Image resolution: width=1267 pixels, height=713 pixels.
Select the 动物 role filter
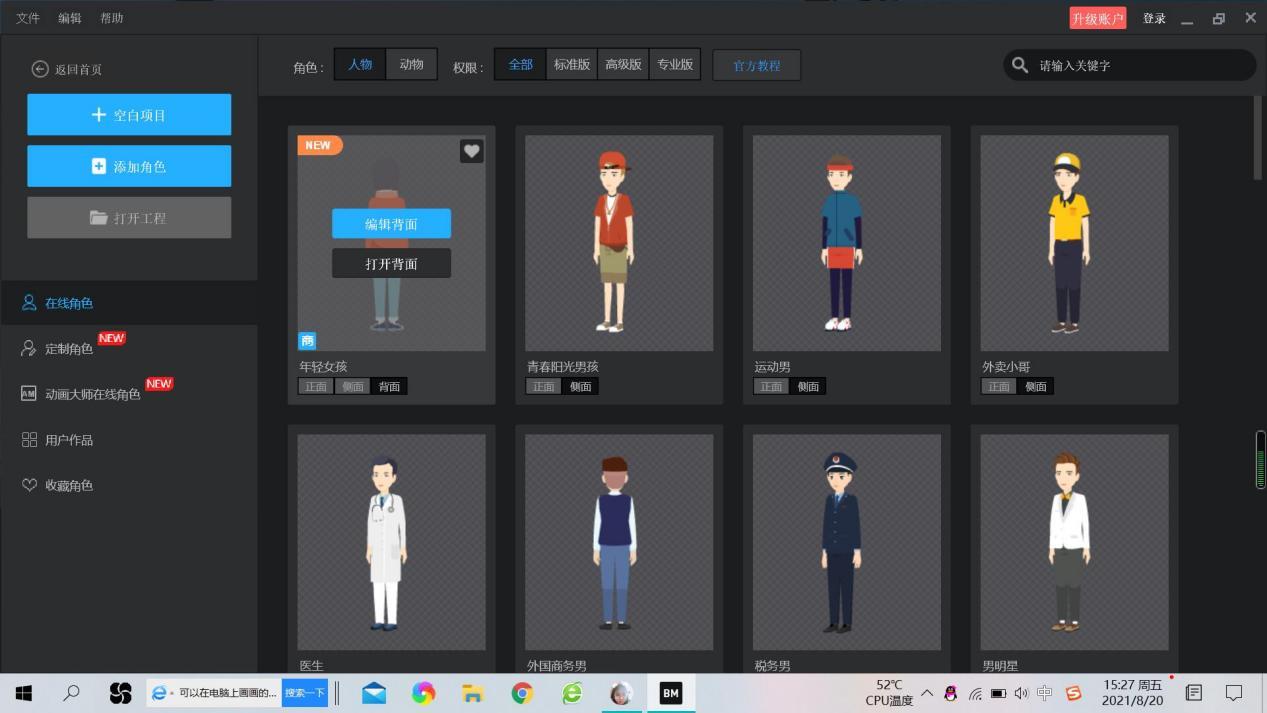(411, 64)
